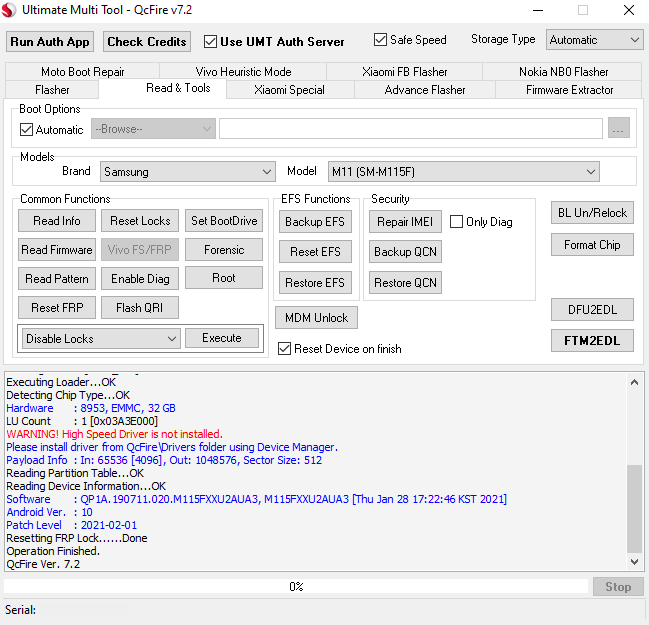Open the Advance Flasher tab
Image resolution: width=649 pixels, height=625 pixels.
click(425, 90)
